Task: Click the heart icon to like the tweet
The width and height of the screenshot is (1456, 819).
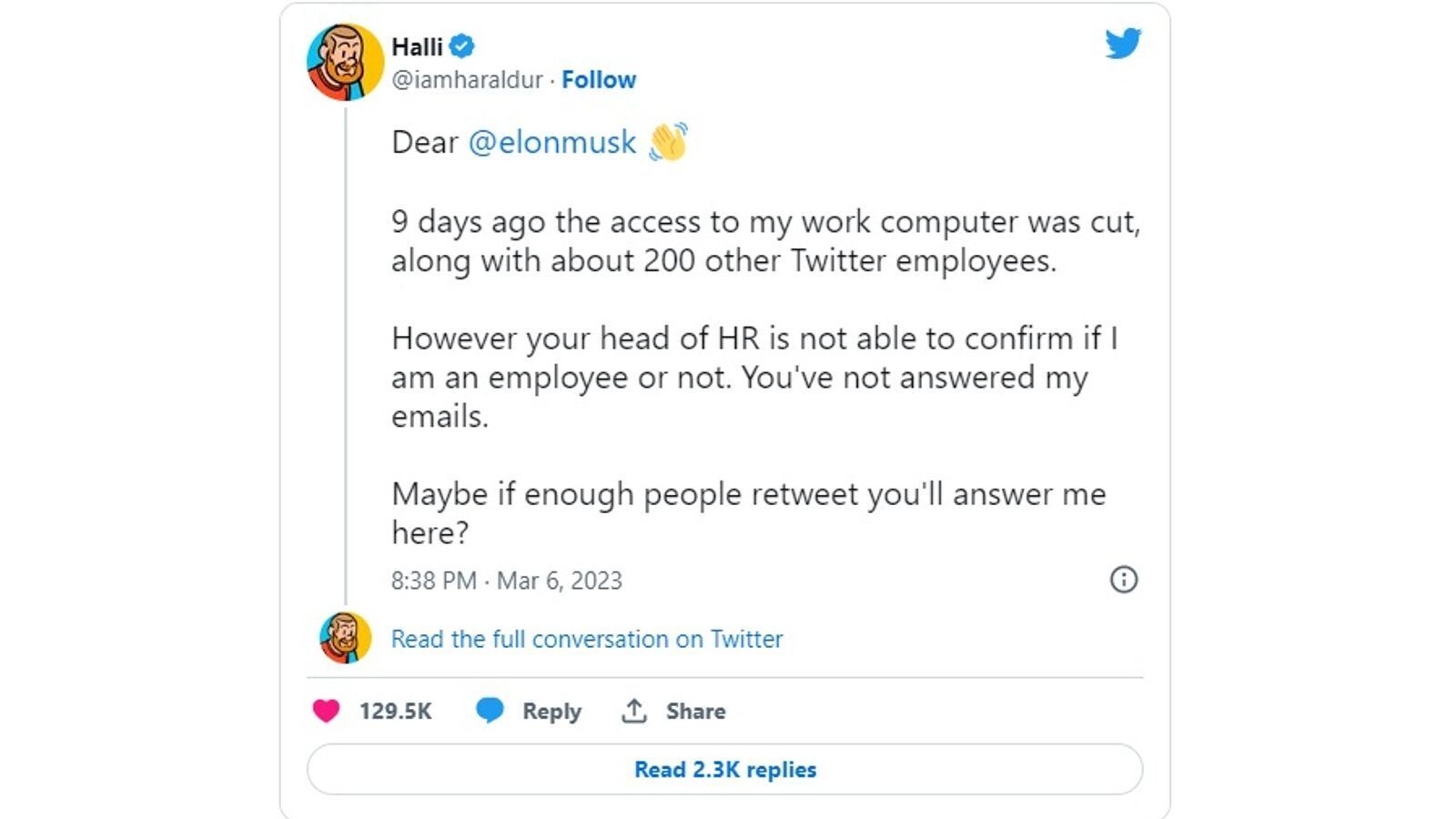Action: (x=327, y=711)
